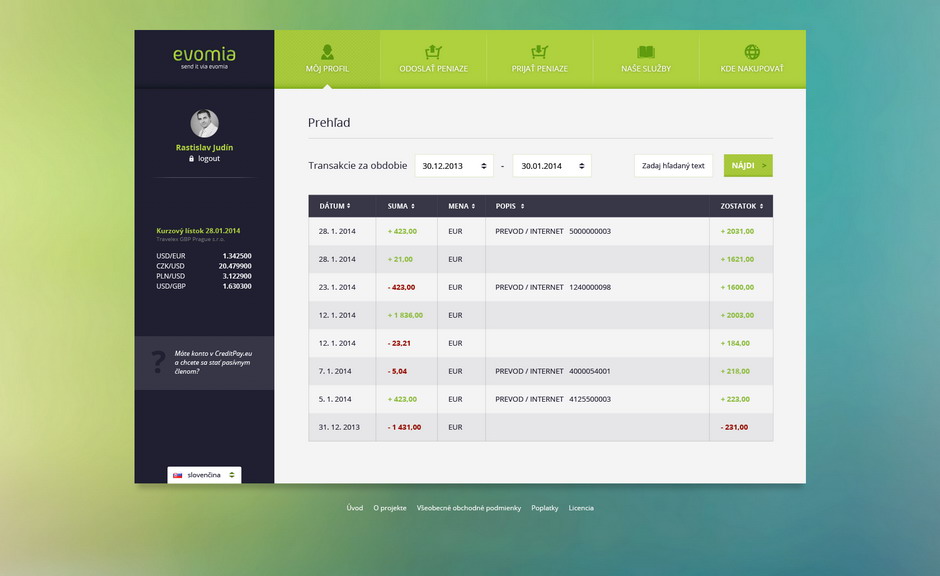The image size is (940, 576).
Task: Click the lock icon beside logout
Action: click(192, 159)
